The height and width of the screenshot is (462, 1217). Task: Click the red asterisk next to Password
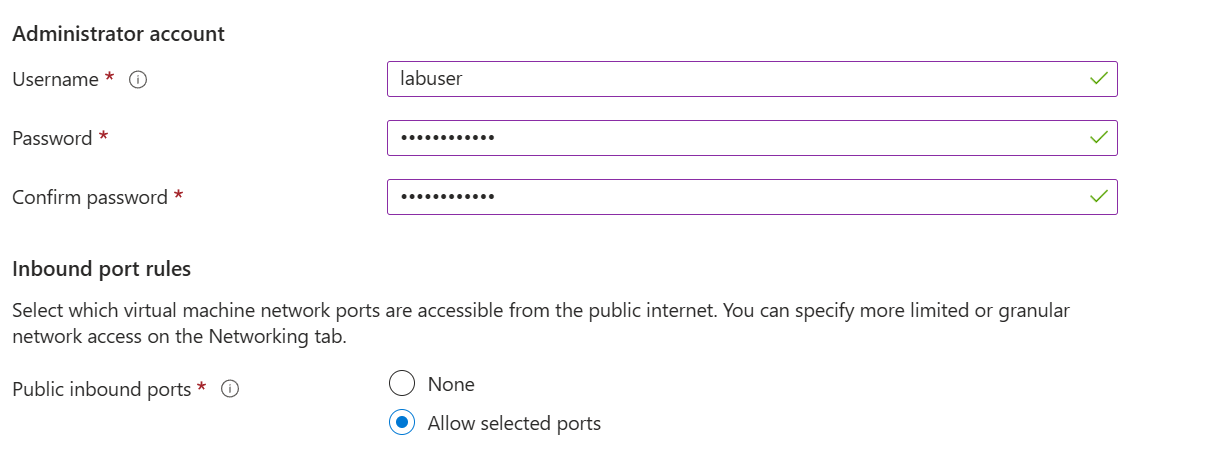click(103, 138)
